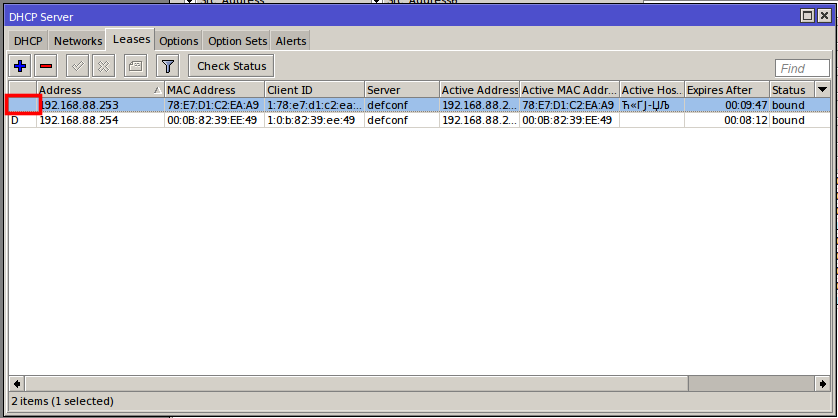This screenshot has height=418, width=838.
Task: Sort by MAC Address column header
Action: [x=214, y=90]
